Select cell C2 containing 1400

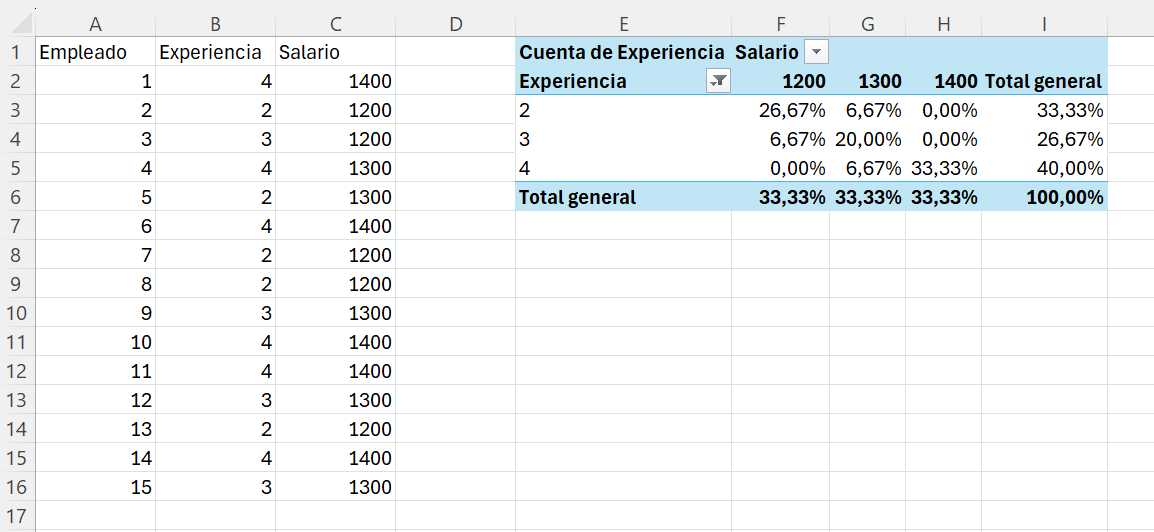pyautogui.click(x=336, y=82)
